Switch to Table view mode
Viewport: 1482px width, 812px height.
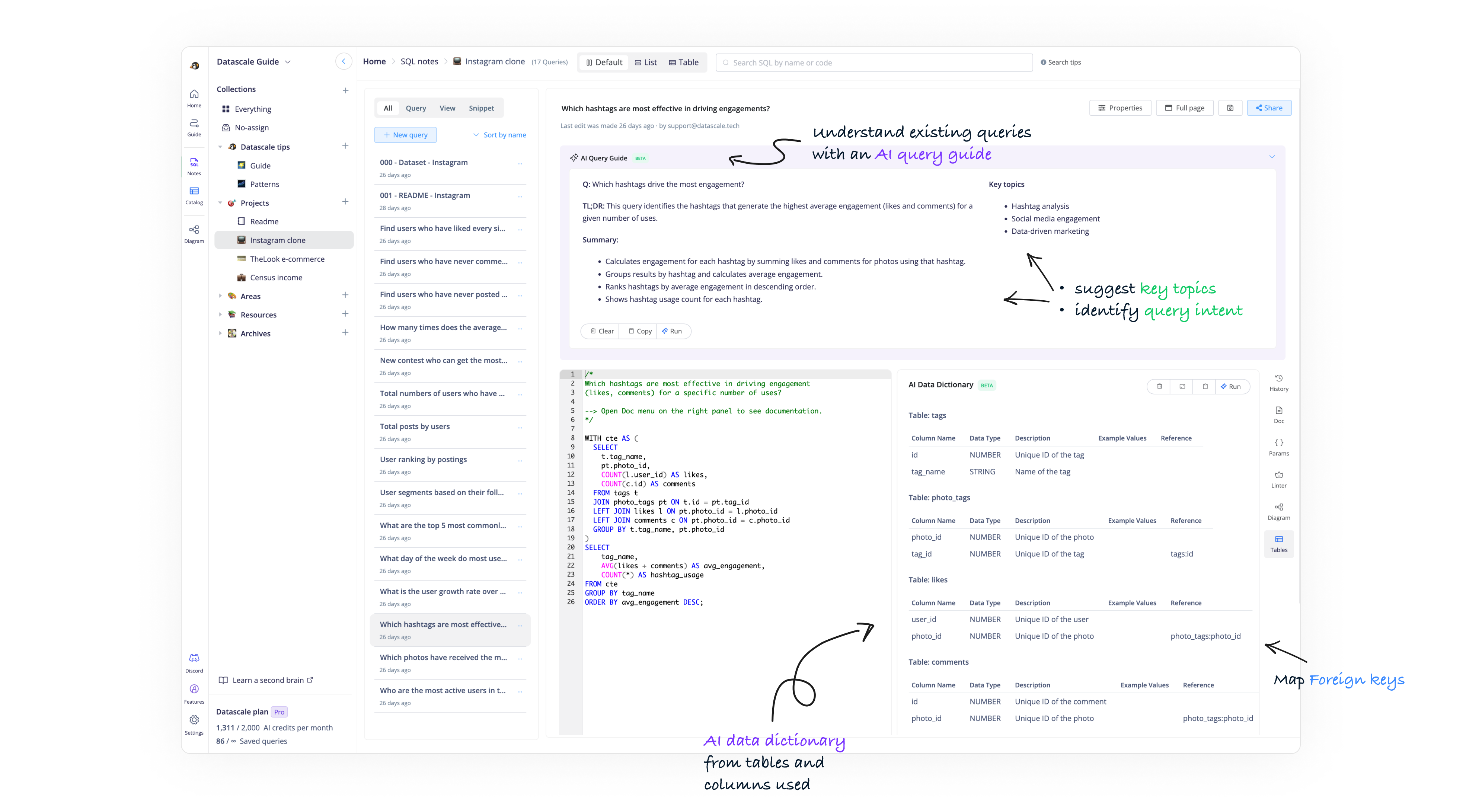coord(683,62)
